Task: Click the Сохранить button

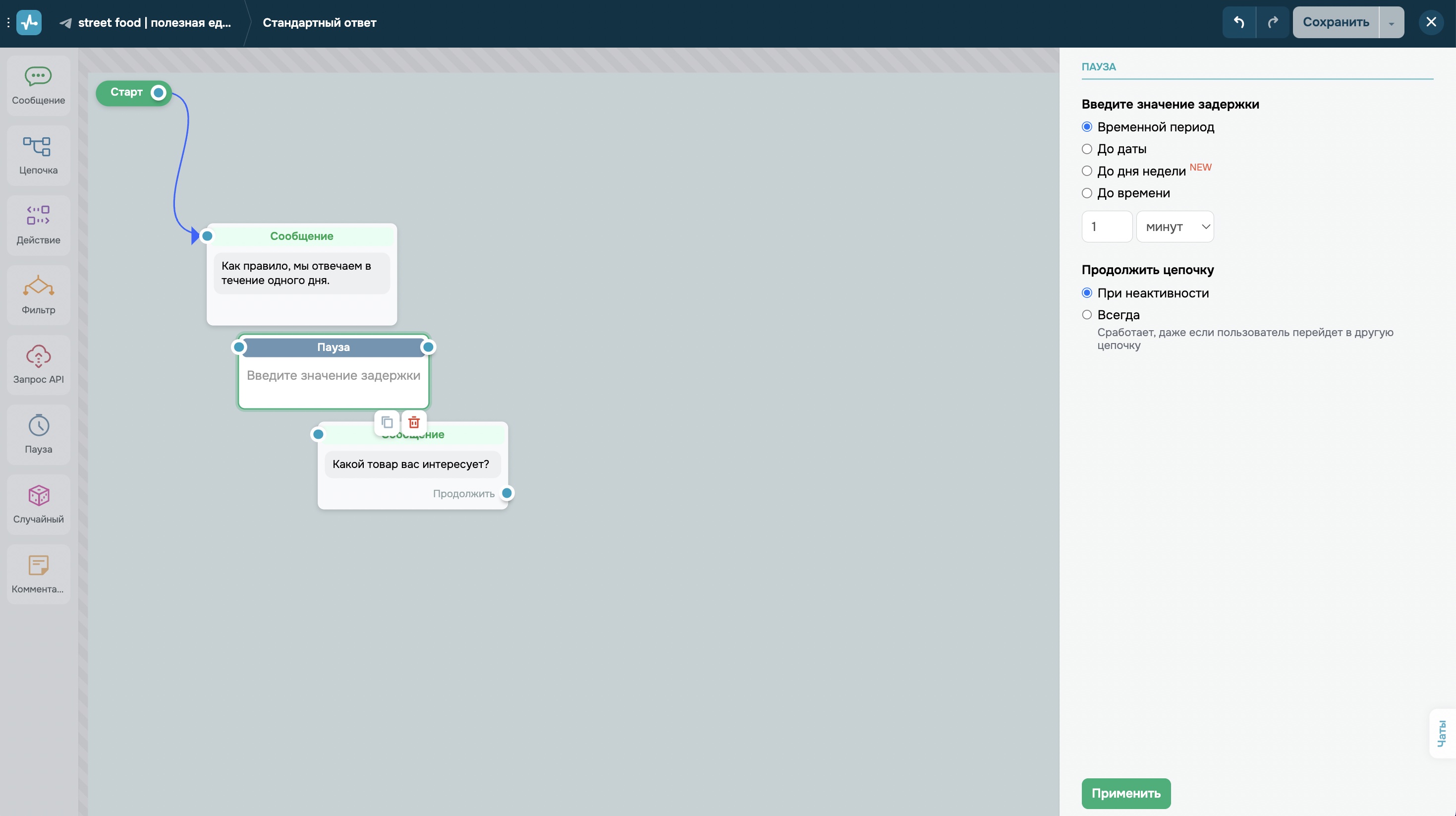Action: (x=1335, y=23)
